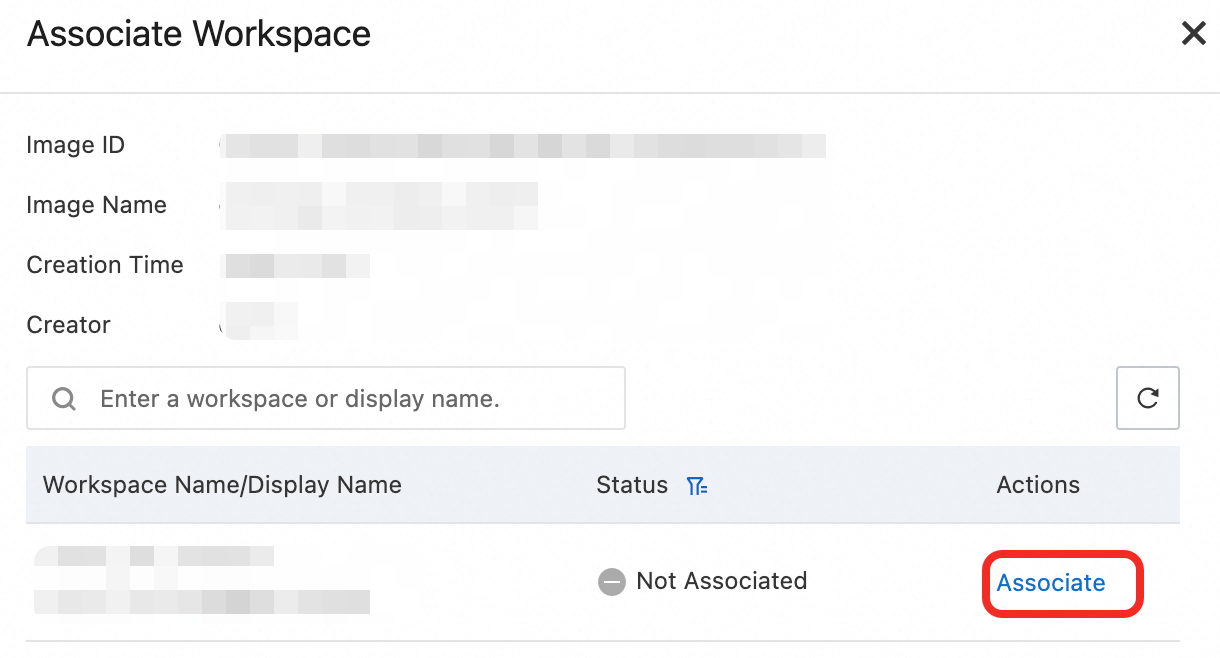Select the blurred workspace name in the row
Viewport: 1220px width, 658px height.
click(x=155, y=558)
